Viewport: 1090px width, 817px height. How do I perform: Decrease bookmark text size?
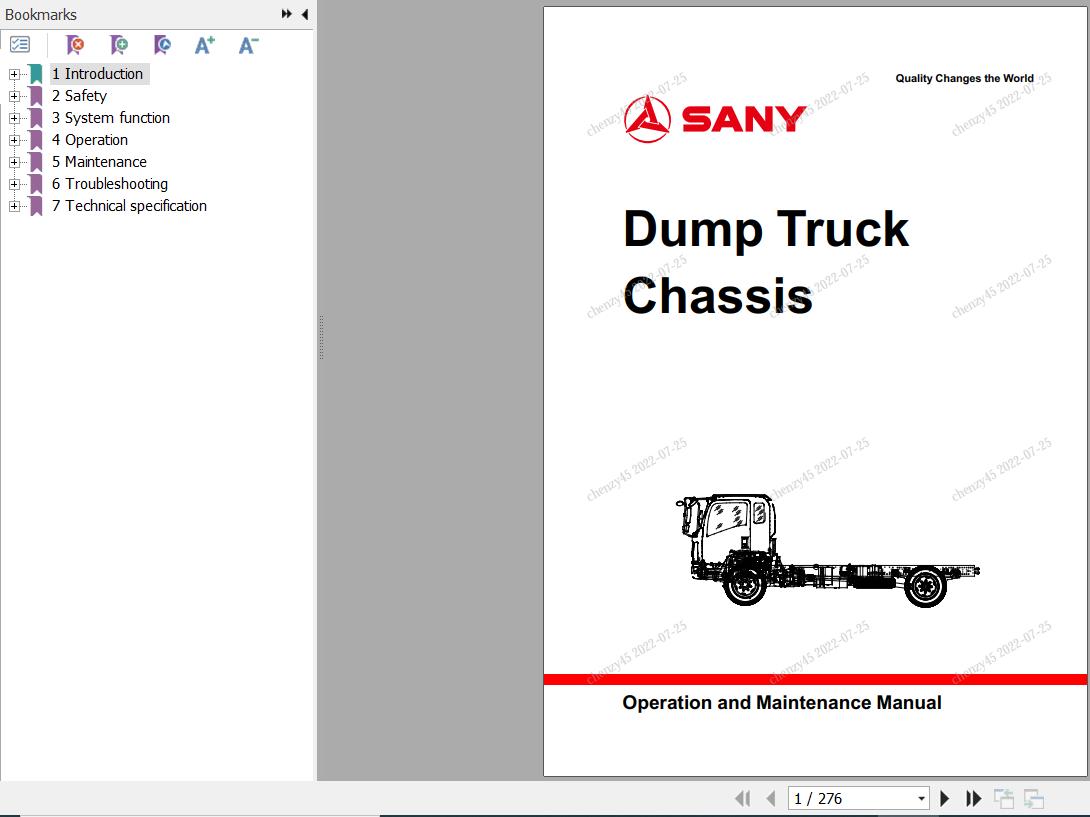coord(247,45)
